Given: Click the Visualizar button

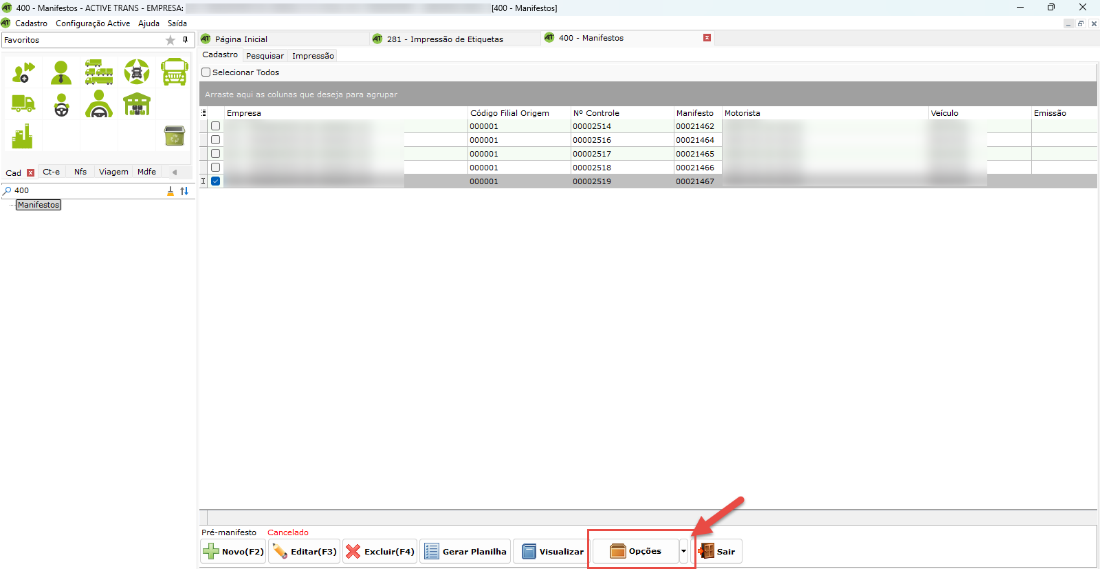Looking at the screenshot, I should (x=553, y=551).
